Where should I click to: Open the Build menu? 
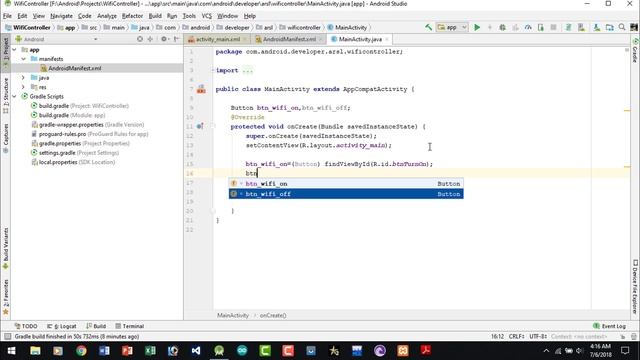pos(155,16)
